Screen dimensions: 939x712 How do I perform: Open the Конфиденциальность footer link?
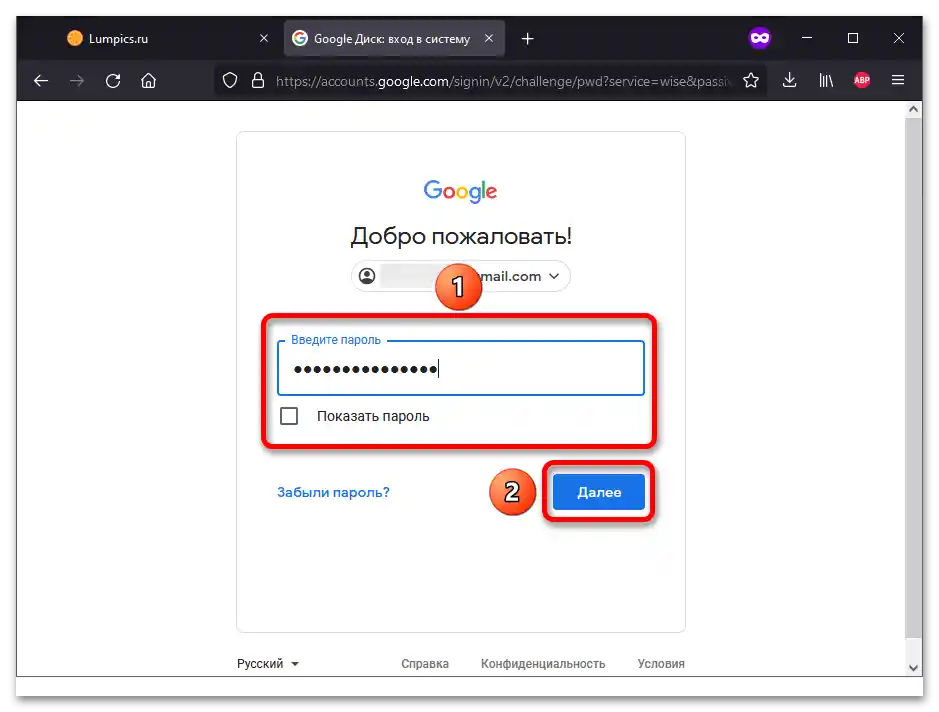pos(543,663)
